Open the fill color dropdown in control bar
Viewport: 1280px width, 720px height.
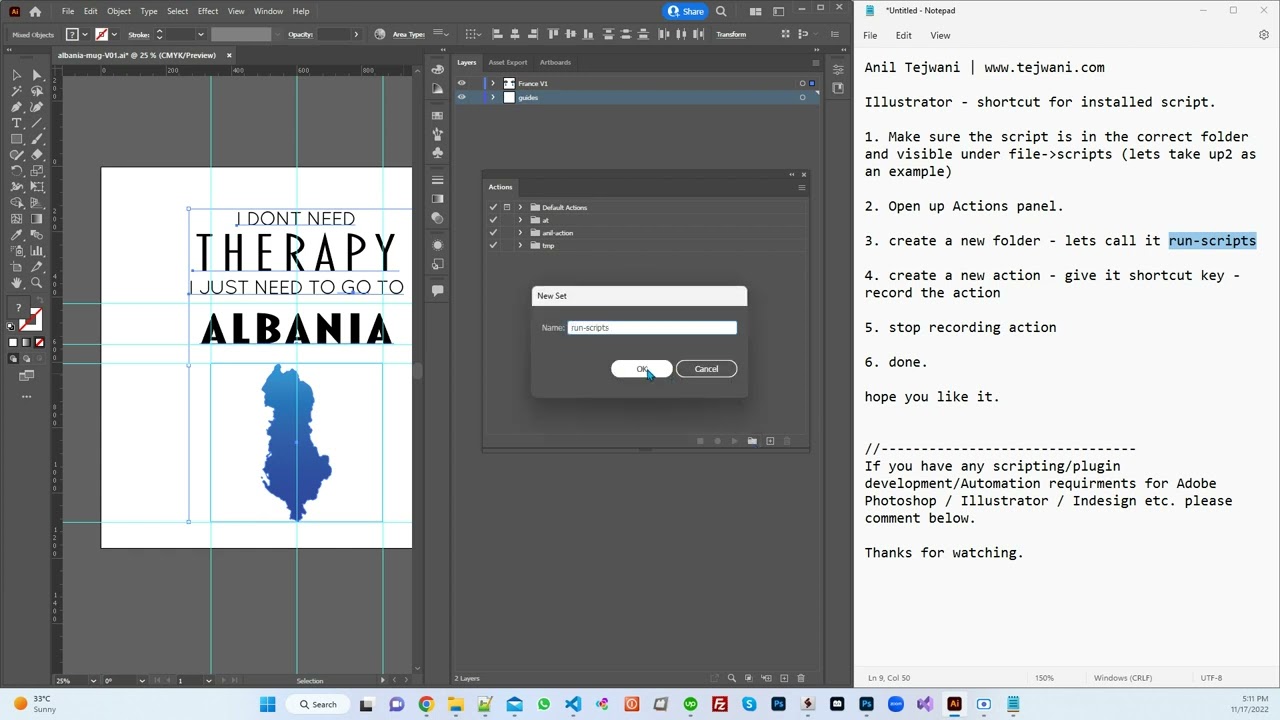click(x=86, y=34)
